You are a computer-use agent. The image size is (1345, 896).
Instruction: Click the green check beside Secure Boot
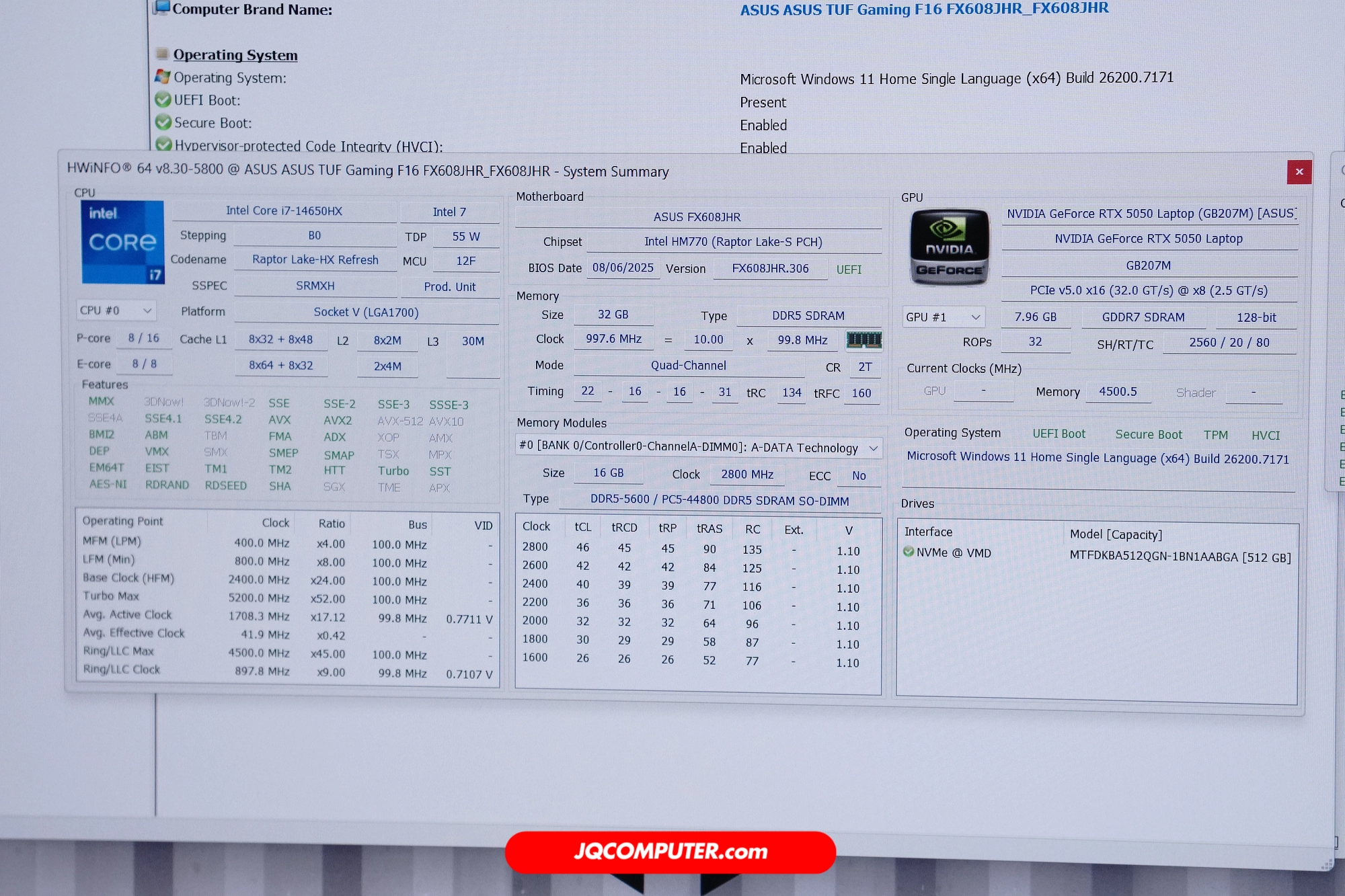pos(163,122)
